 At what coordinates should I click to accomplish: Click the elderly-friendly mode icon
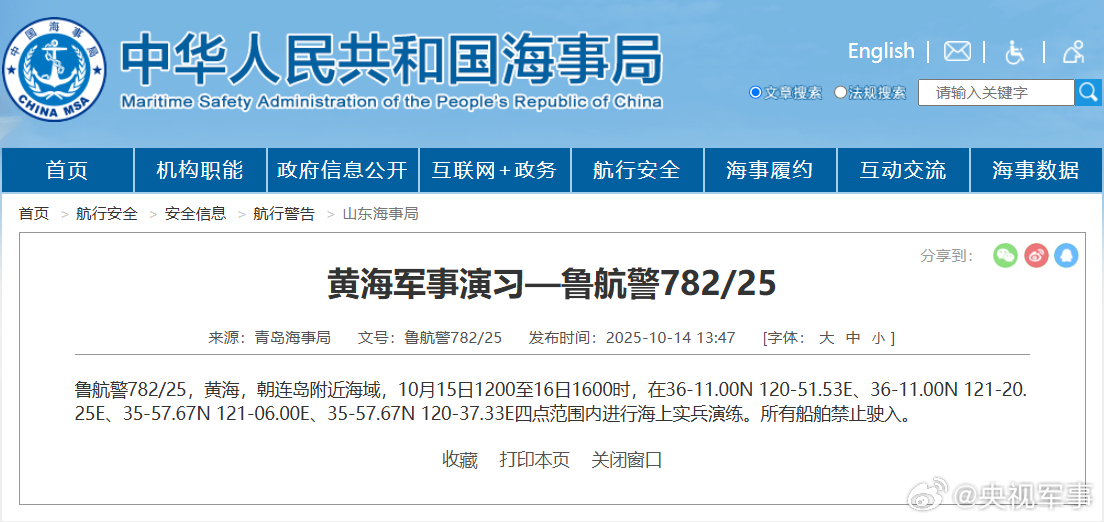point(1073,52)
